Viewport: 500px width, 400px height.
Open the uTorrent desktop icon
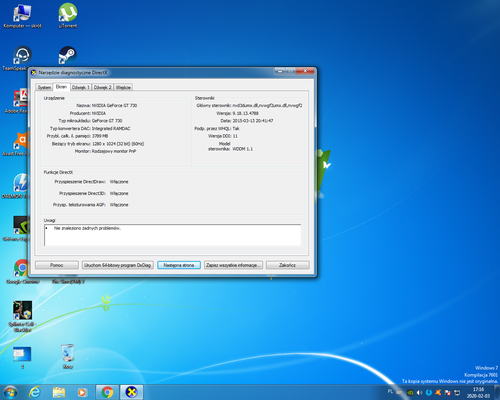[68, 16]
